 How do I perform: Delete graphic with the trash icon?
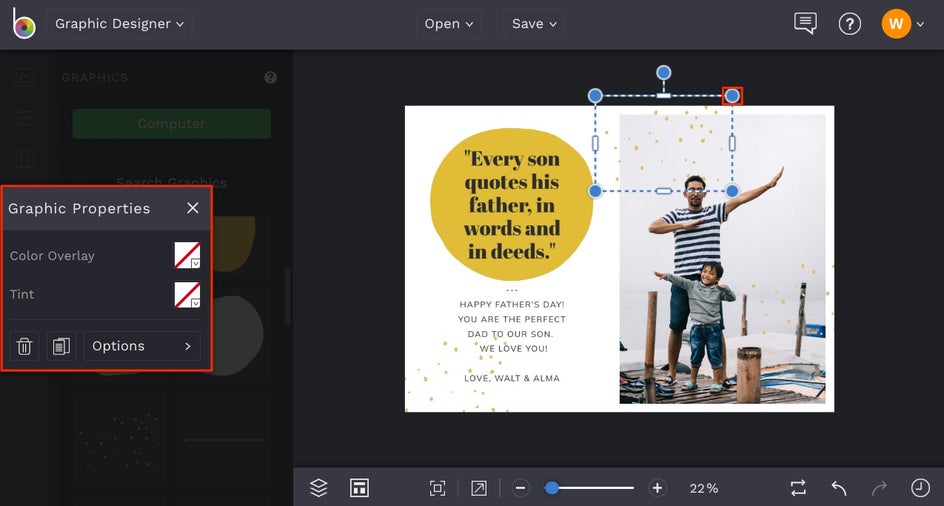point(25,346)
